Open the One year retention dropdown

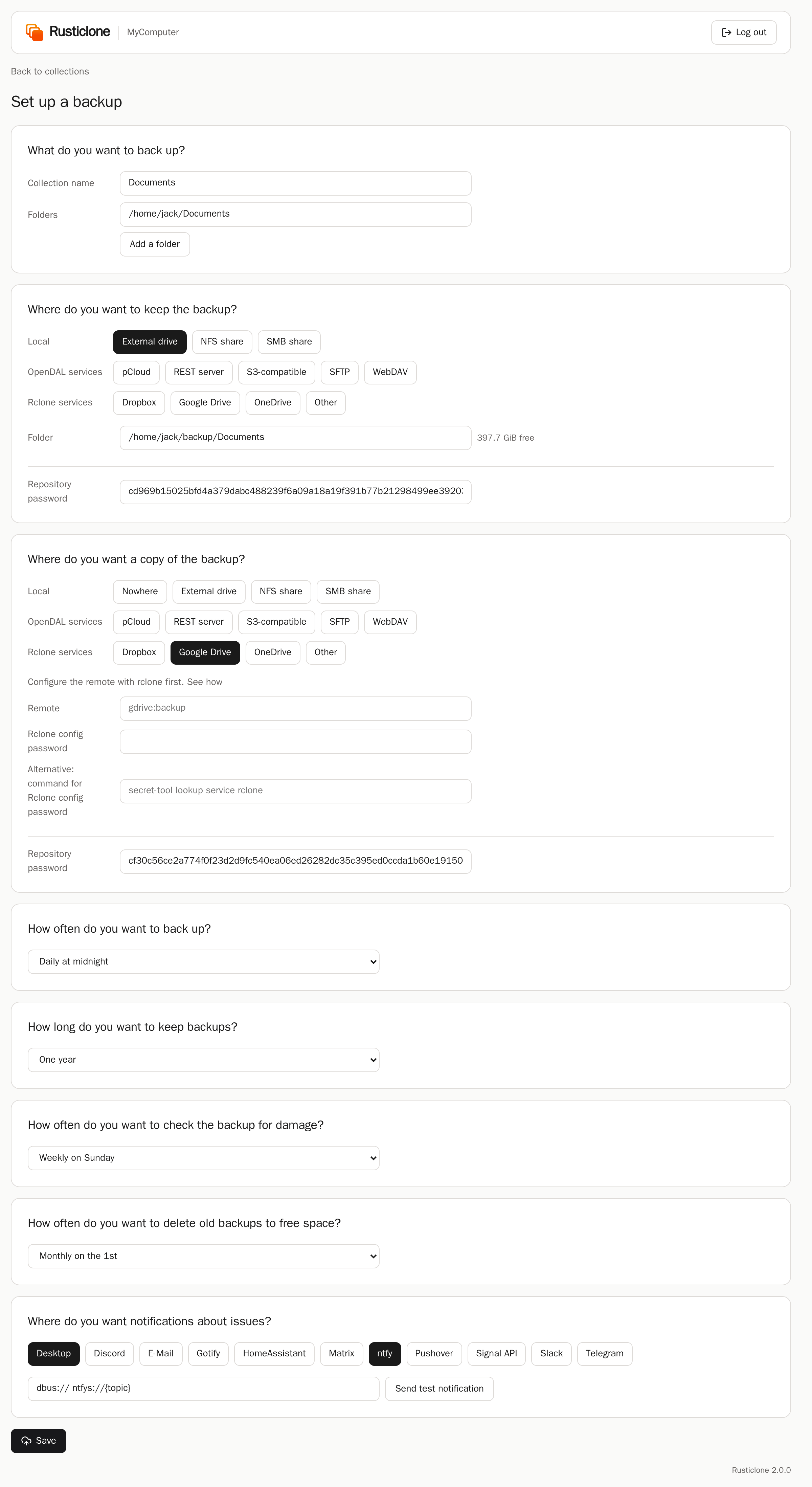[203, 1060]
